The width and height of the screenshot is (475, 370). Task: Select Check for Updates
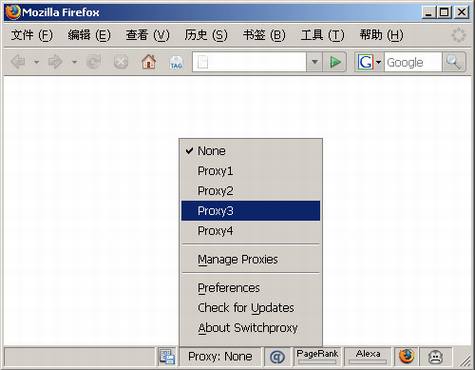[x=251, y=308]
